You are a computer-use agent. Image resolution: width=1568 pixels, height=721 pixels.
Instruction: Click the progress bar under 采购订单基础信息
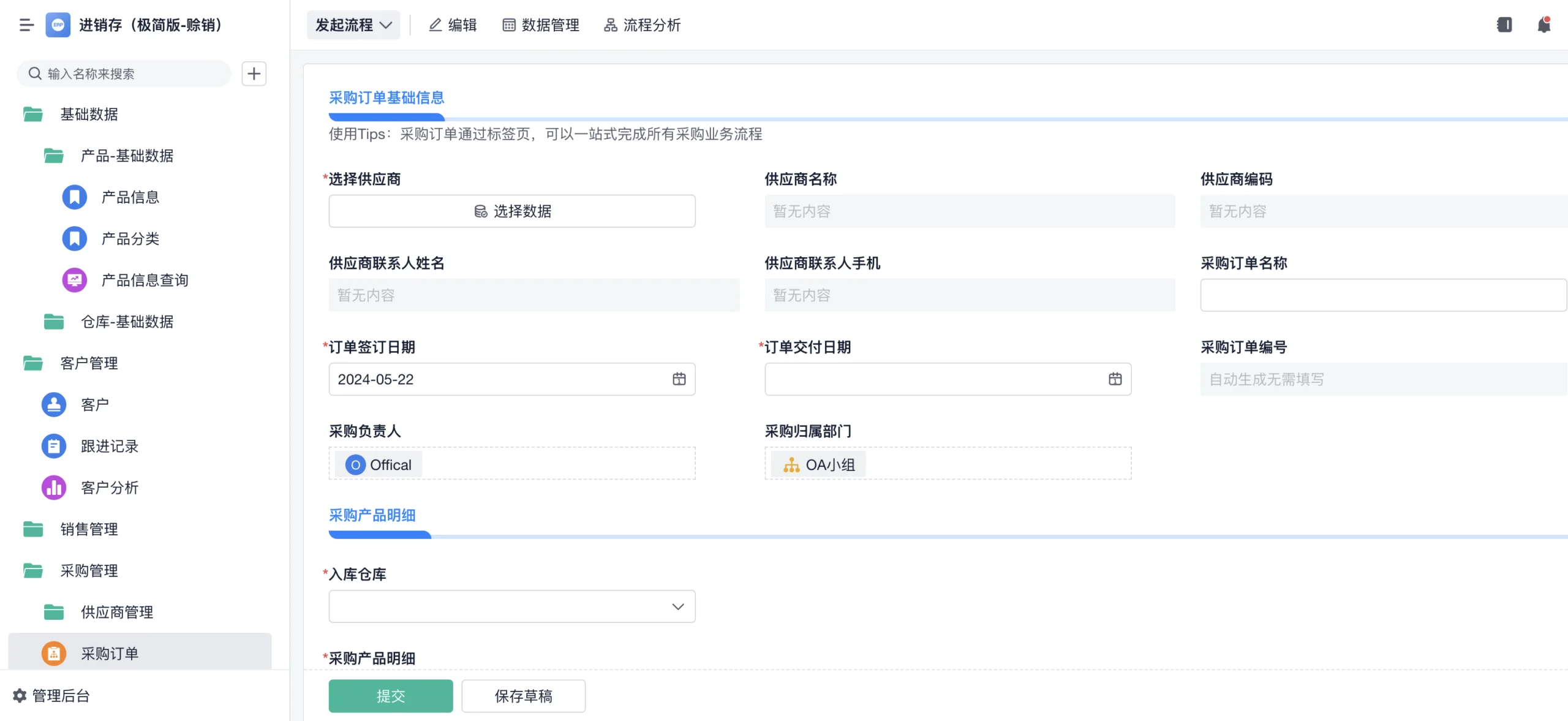tap(386, 116)
